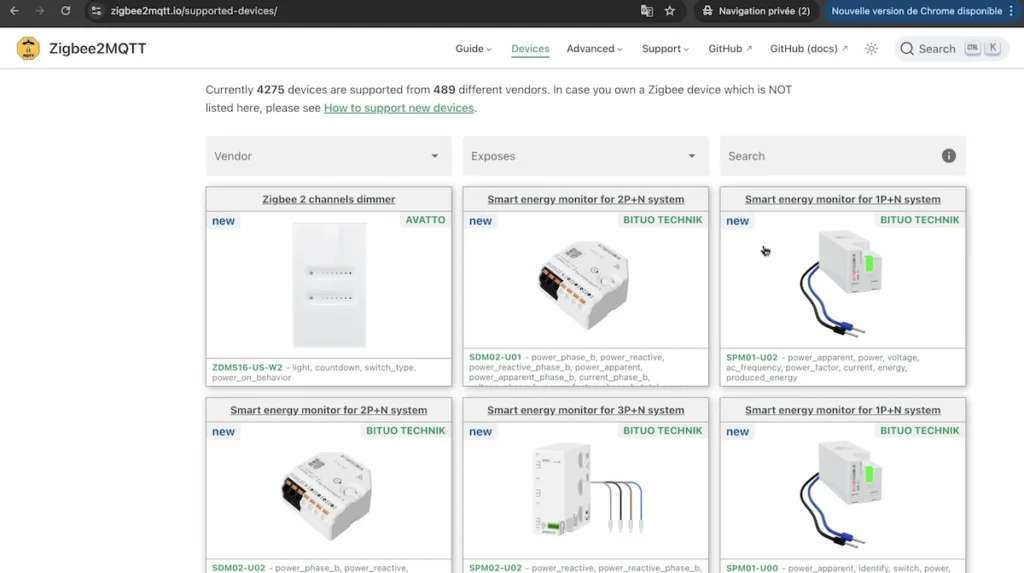The image size is (1024, 573).
Task: Open the Navigation privée (2) indicator
Action: [x=755, y=11]
